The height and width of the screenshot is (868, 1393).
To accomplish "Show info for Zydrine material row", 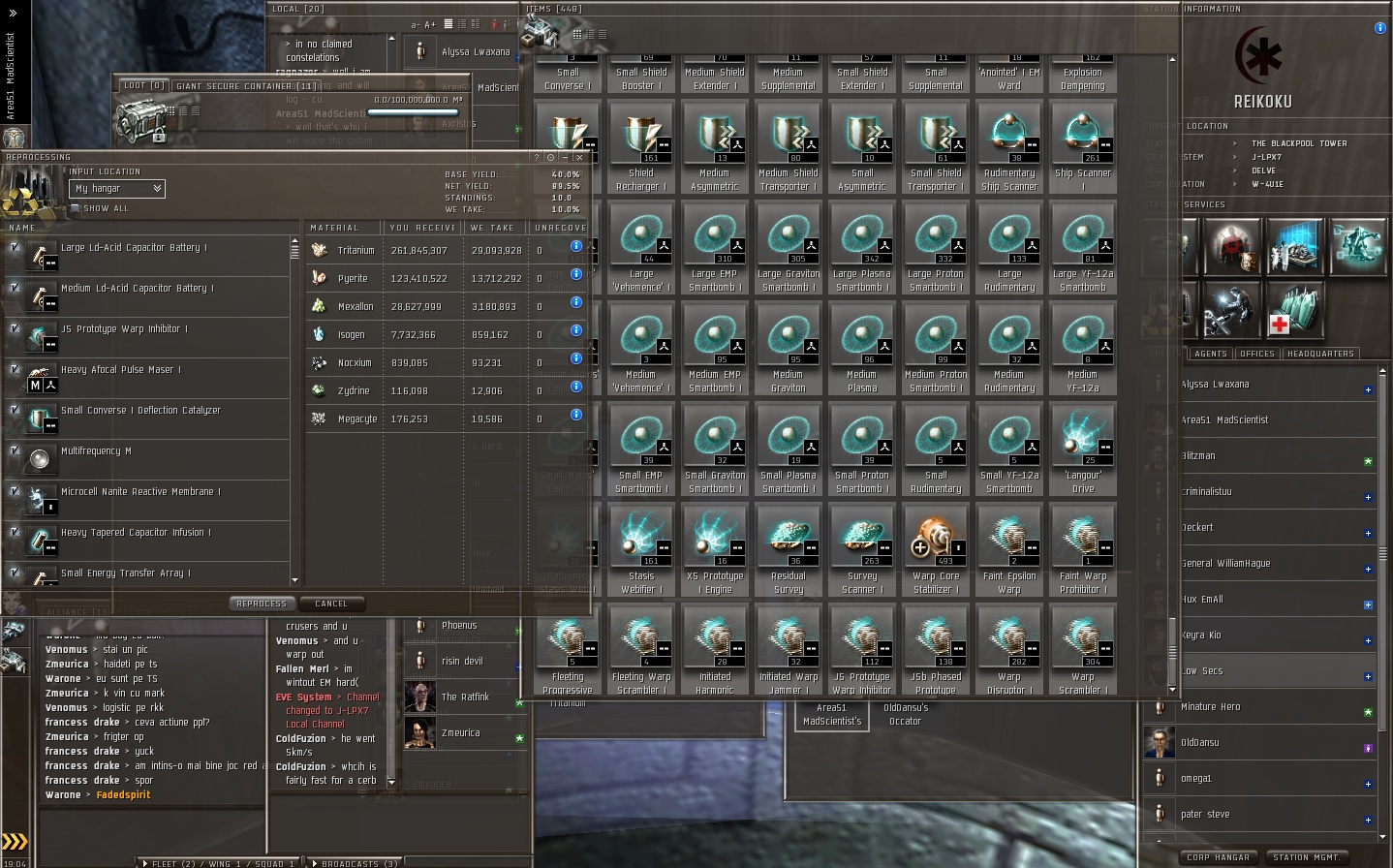I will click(x=576, y=387).
